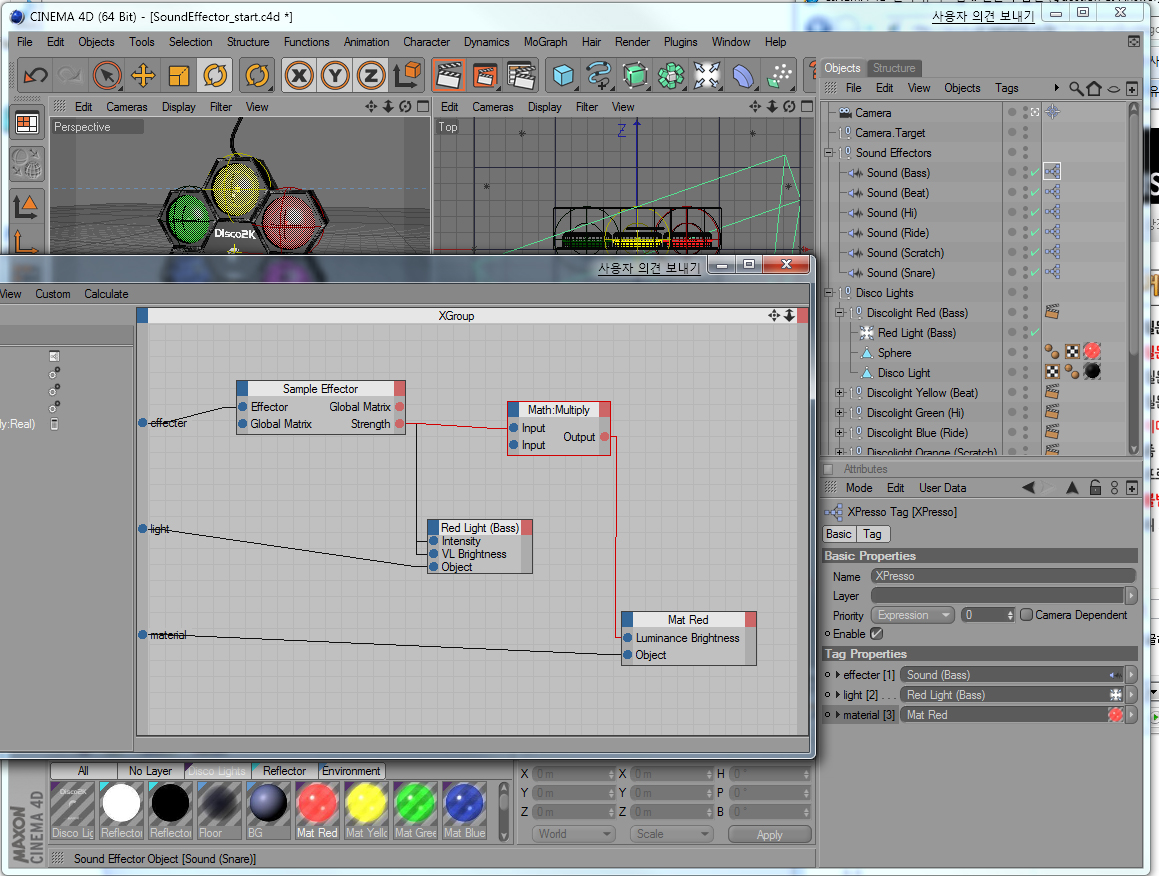
Task: Collapse Discolight Red (Bass) hierarchy
Action: coord(840,313)
